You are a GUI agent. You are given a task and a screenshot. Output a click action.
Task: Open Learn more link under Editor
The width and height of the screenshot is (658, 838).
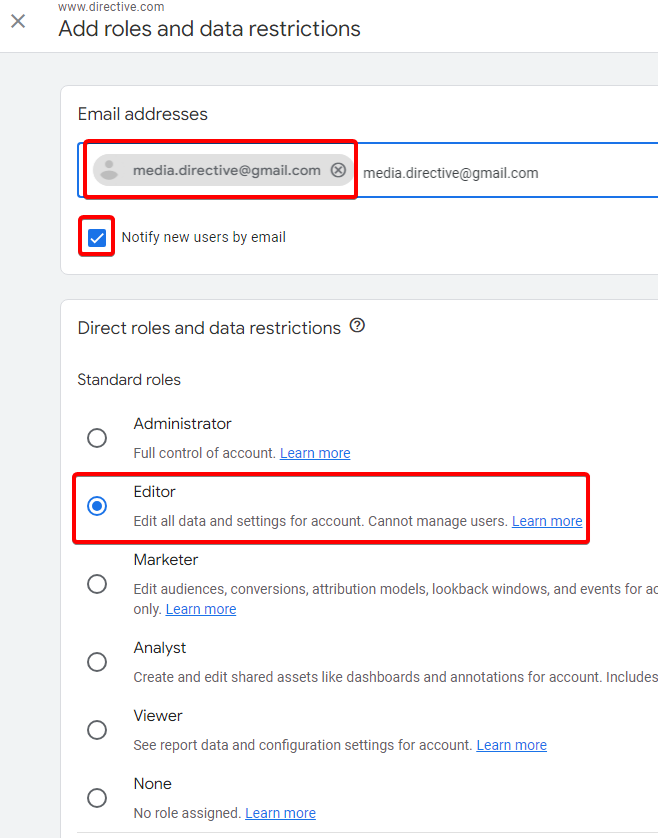547,521
